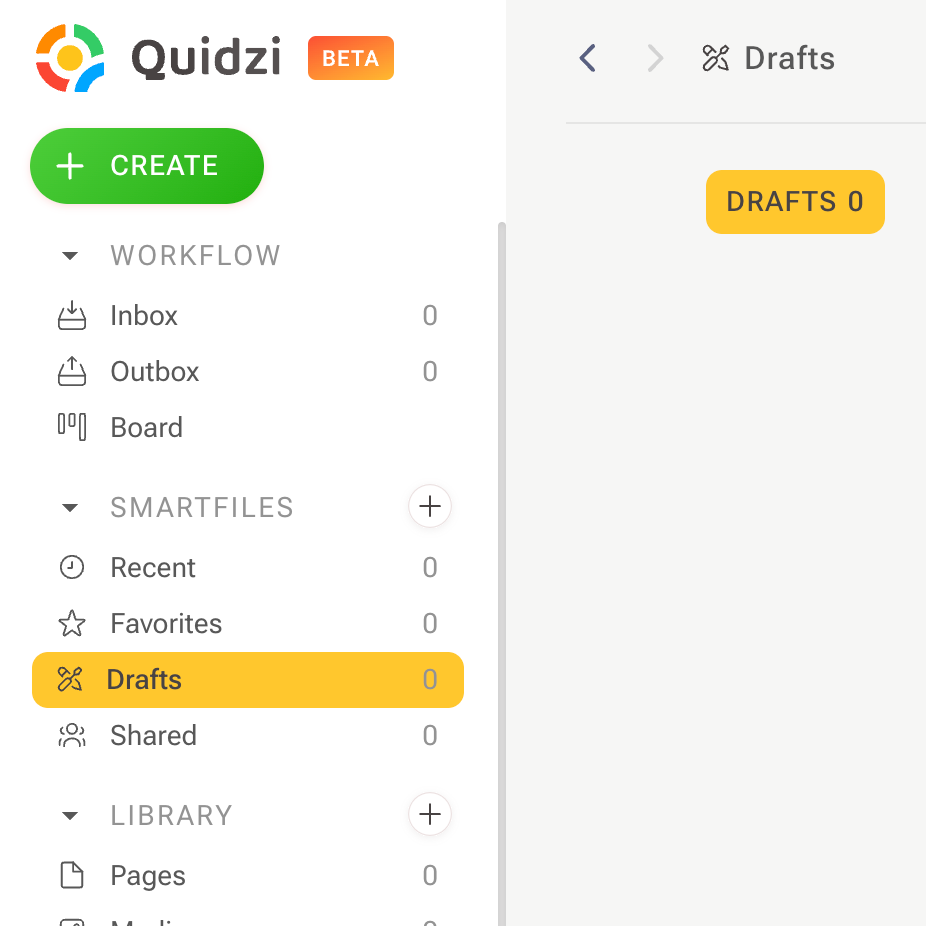This screenshot has width=926, height=926.
Task: Add a new Smartfile with plus button
Action: pyautogui.click(x=430, y=507)
